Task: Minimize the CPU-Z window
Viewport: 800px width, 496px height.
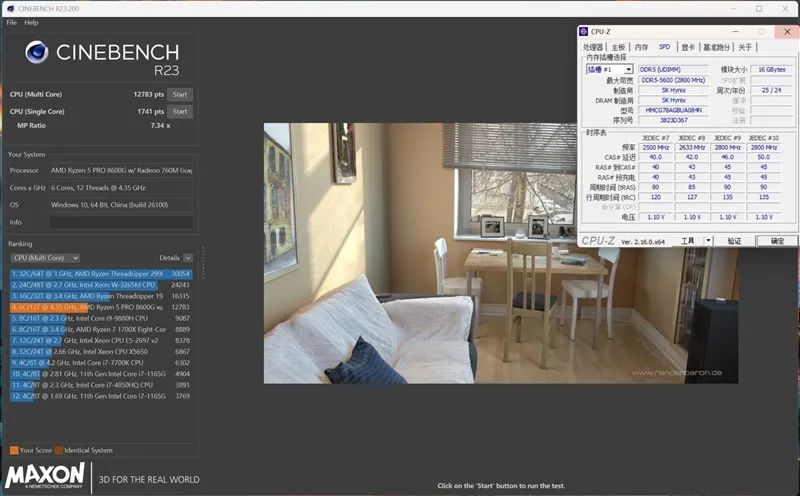Action: click(x=735, y=32)
